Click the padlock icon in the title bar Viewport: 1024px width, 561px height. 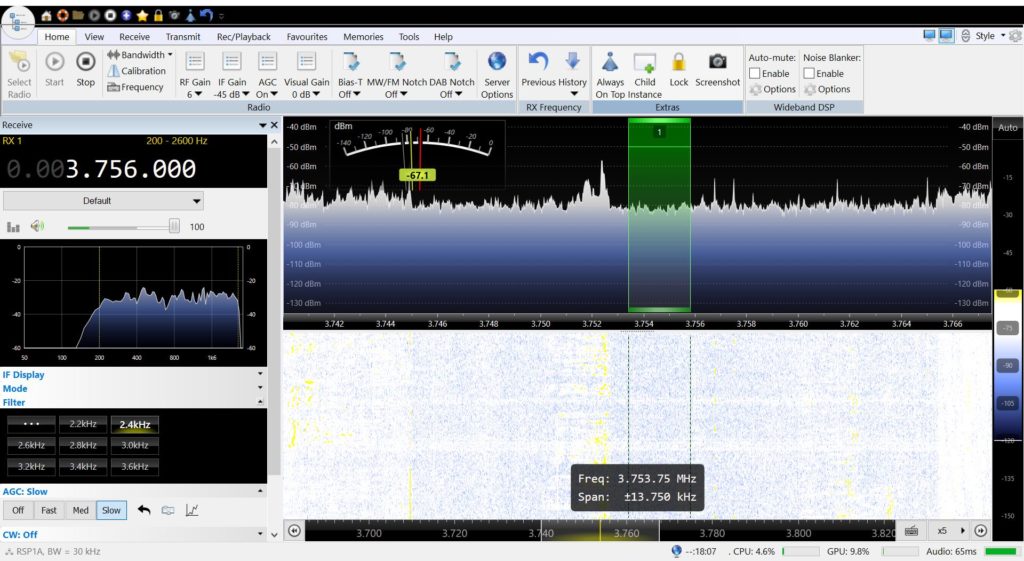tap(158, 15)
